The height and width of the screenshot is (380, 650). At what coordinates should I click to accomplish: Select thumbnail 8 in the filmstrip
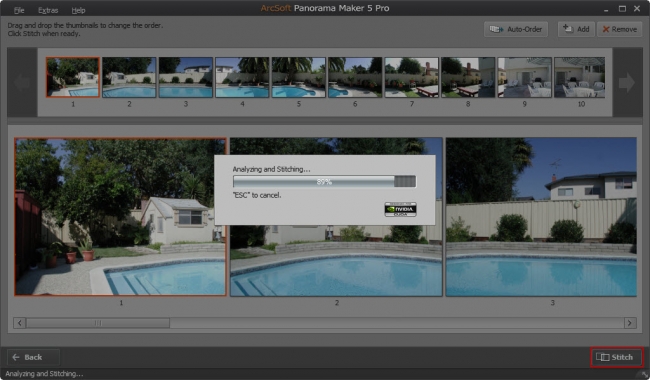coord(468,77)
